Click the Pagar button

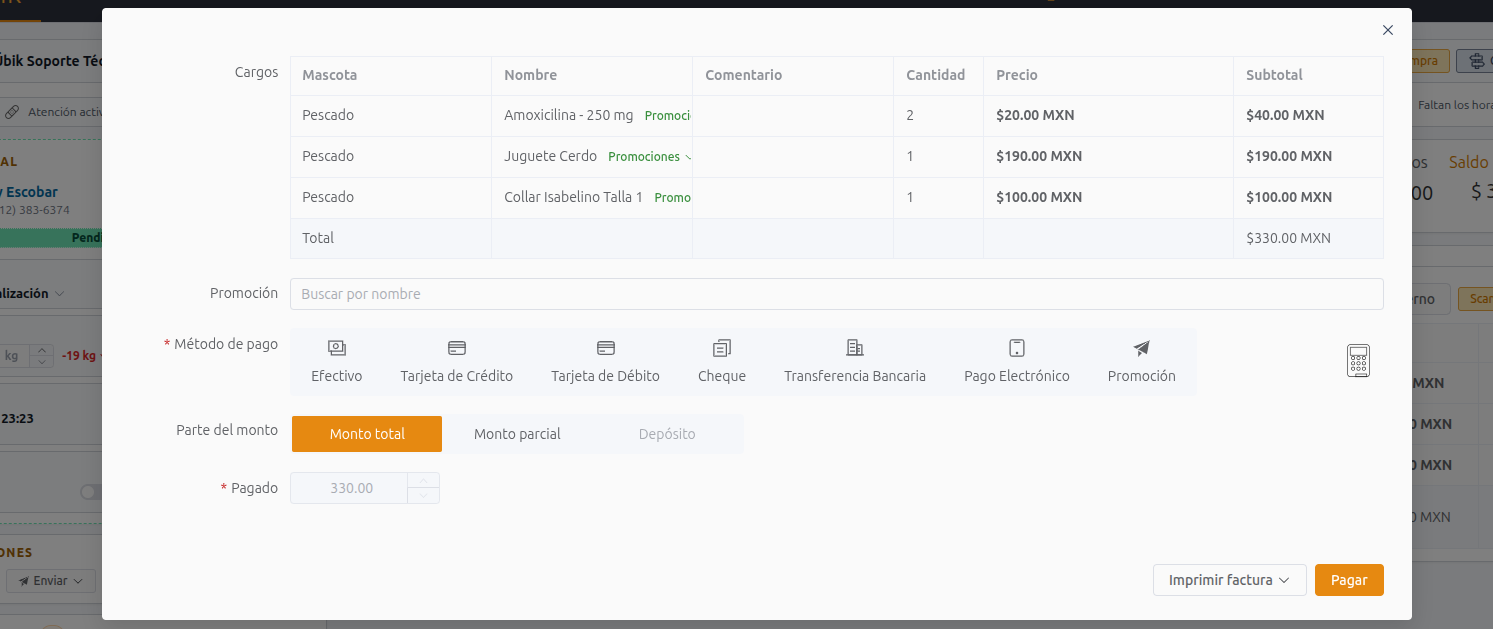click(1349, 580)
